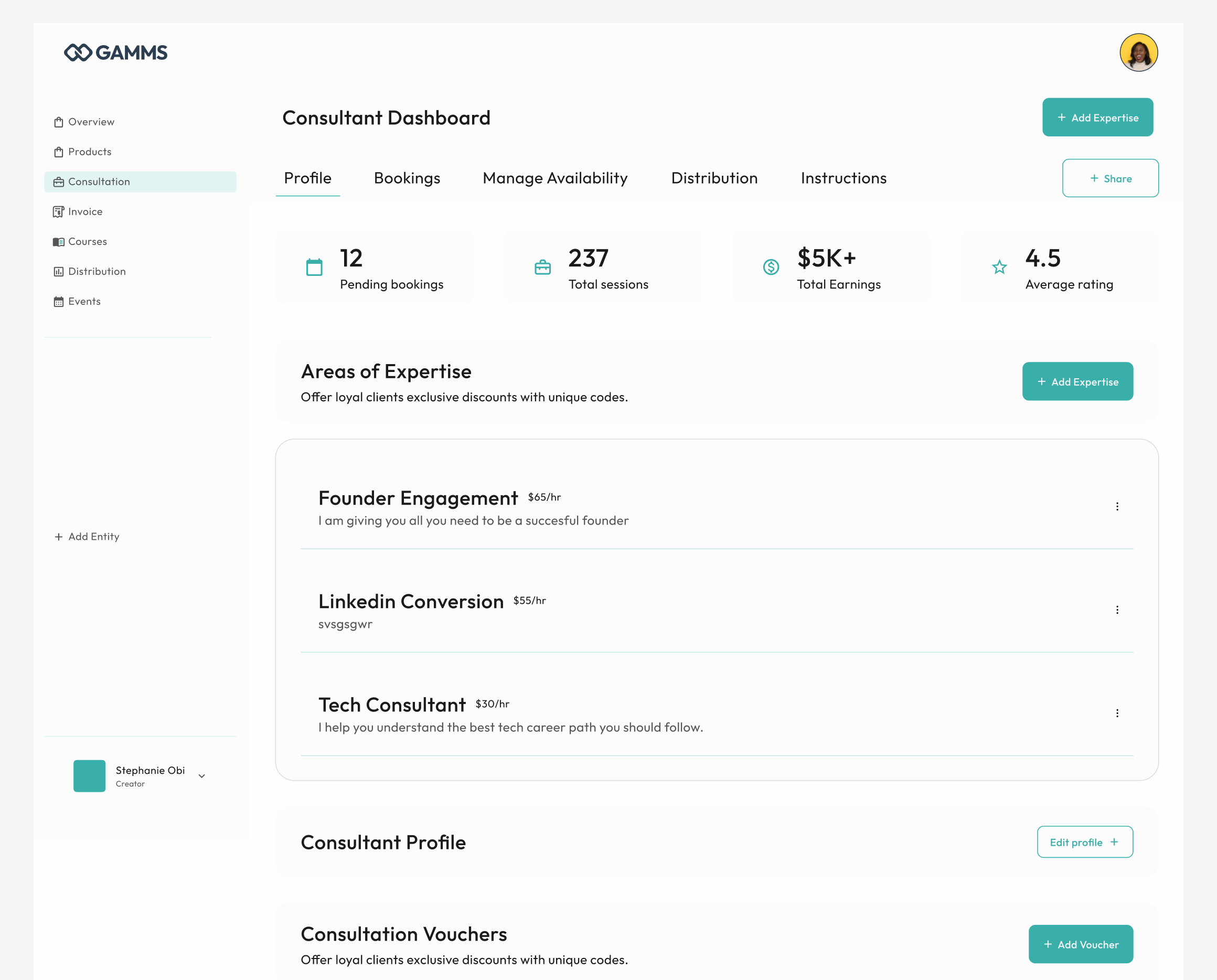
Task: Switch to the Profile tab
Action: pos(307,178)
